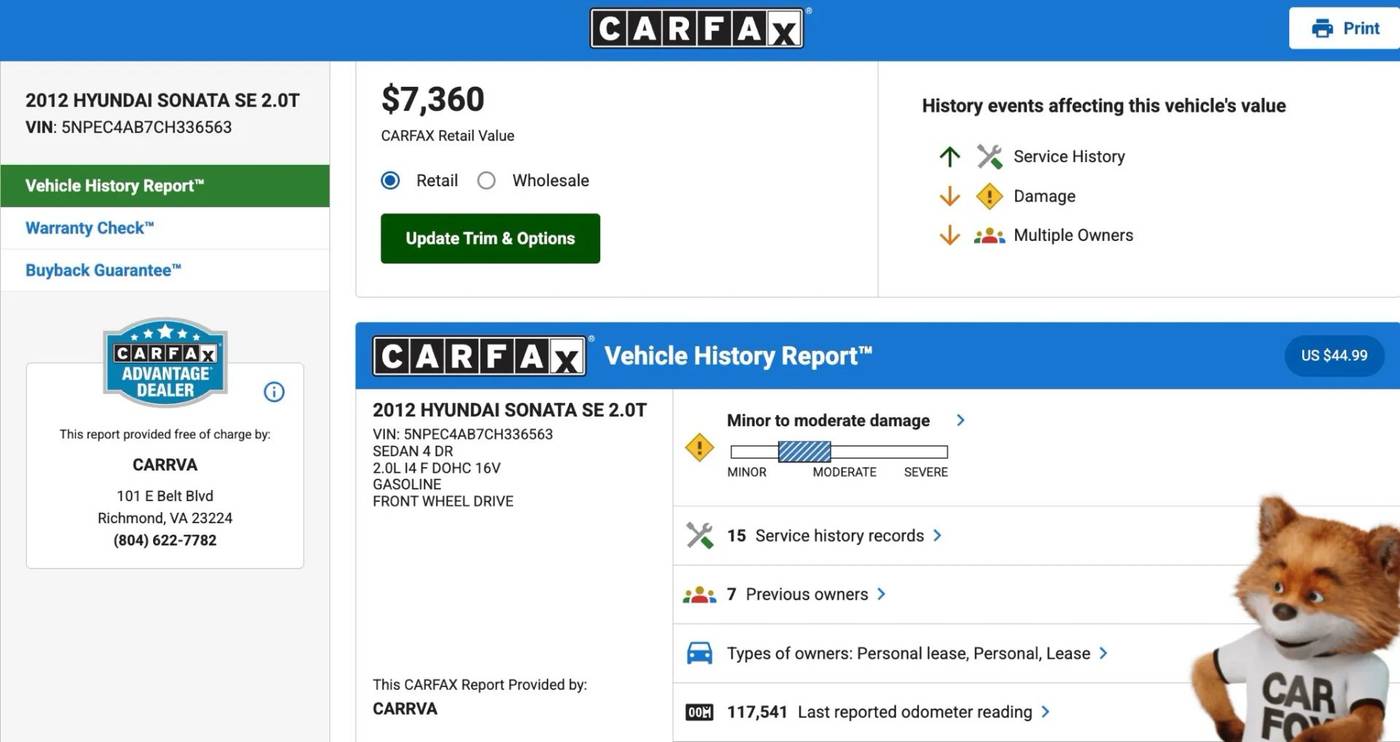Viewport: 1400px width, 742px height.
Task: Select the Retail radio button
Action: [x=390, y=181]
